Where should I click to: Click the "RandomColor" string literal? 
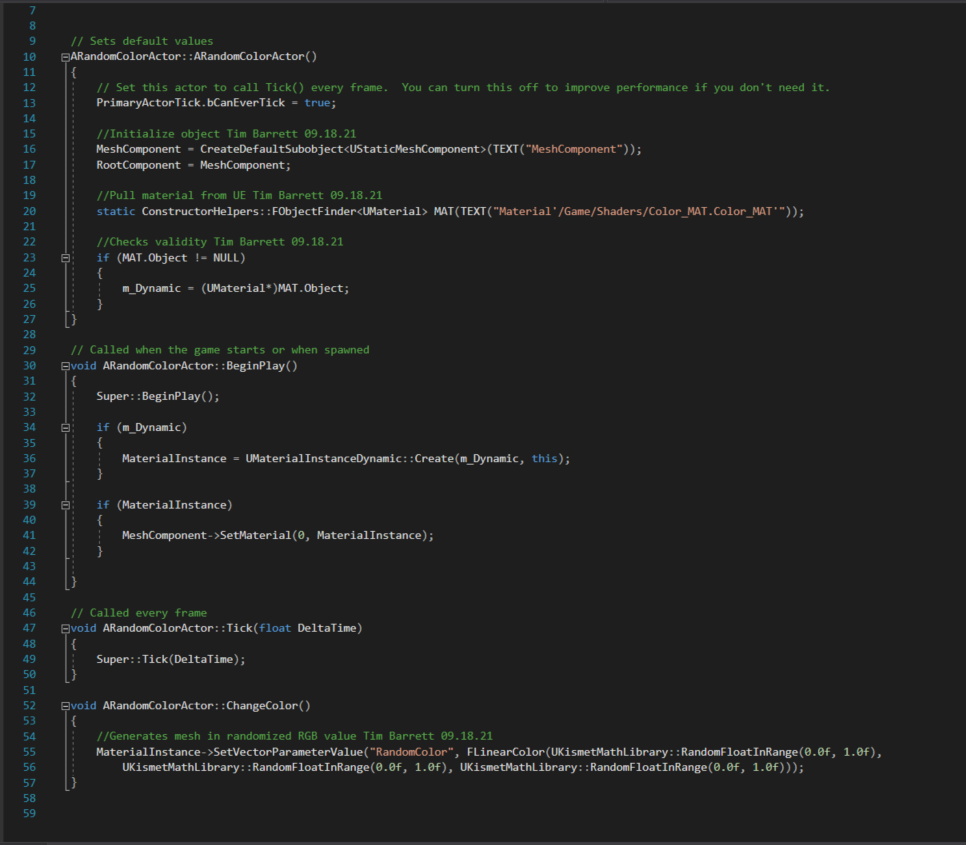pyautogui.click(x=412, y=752)
